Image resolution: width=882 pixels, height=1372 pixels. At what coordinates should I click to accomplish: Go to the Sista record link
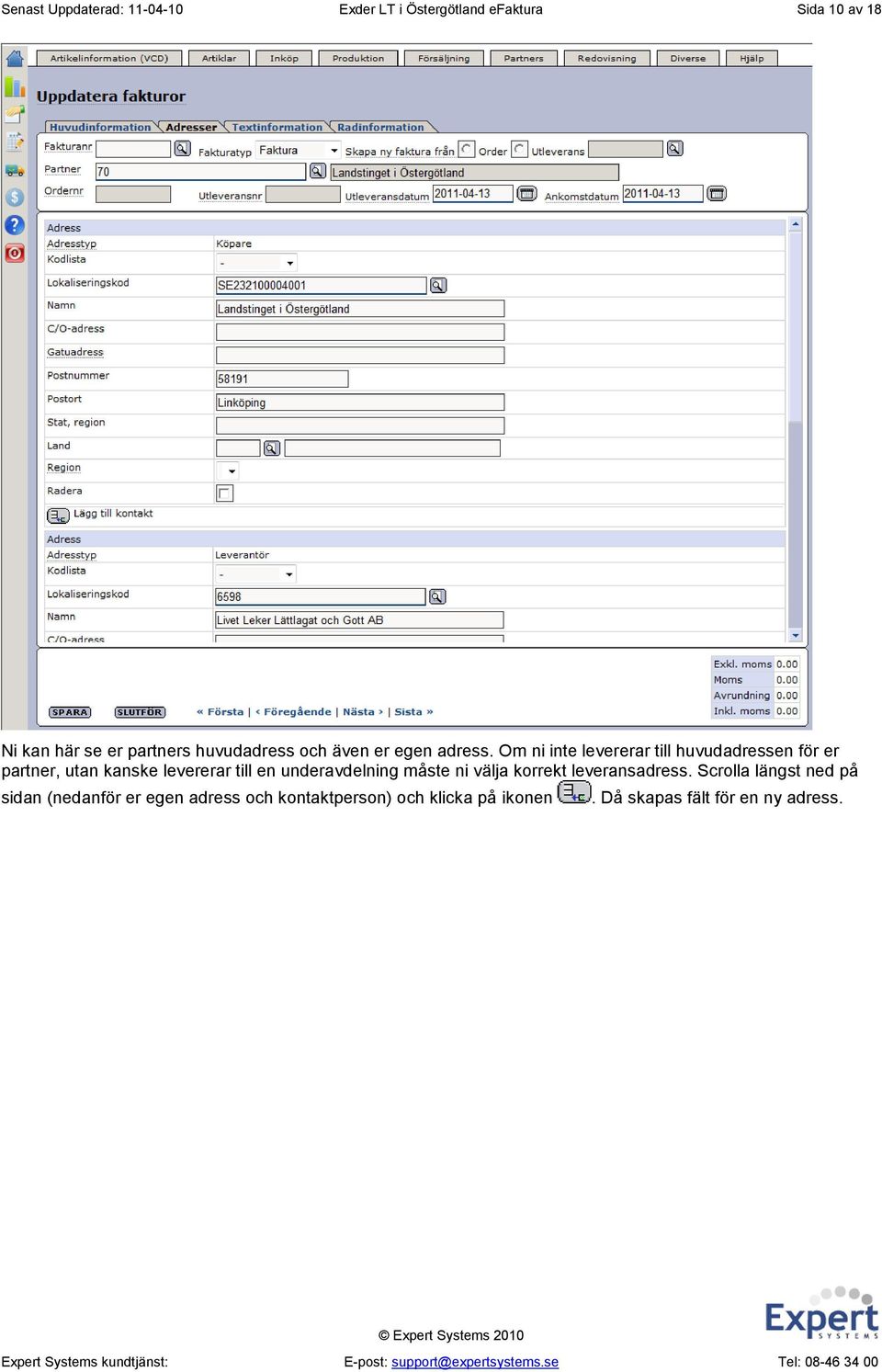tap(413, 711)
